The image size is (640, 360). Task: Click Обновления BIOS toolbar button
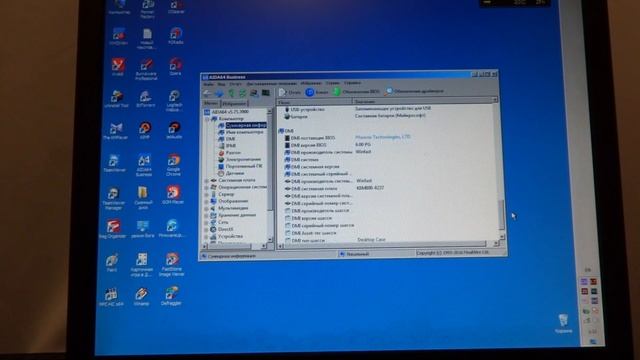[356, 92]
